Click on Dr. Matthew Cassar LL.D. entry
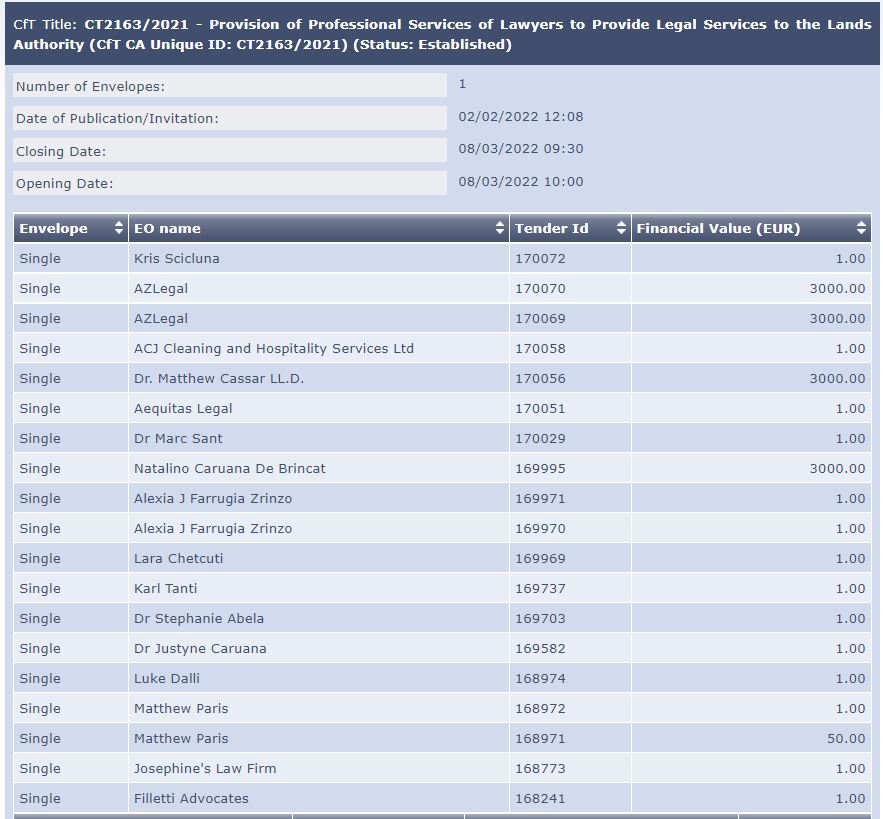This screenshot has width=883, height=819. [x=219, y=378]
